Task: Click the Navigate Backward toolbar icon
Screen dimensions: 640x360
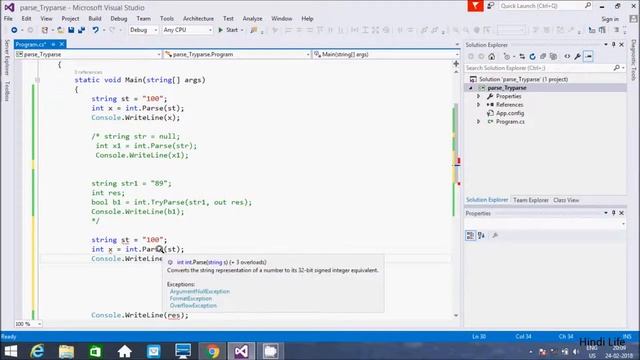Action: [x=14, y=30]
